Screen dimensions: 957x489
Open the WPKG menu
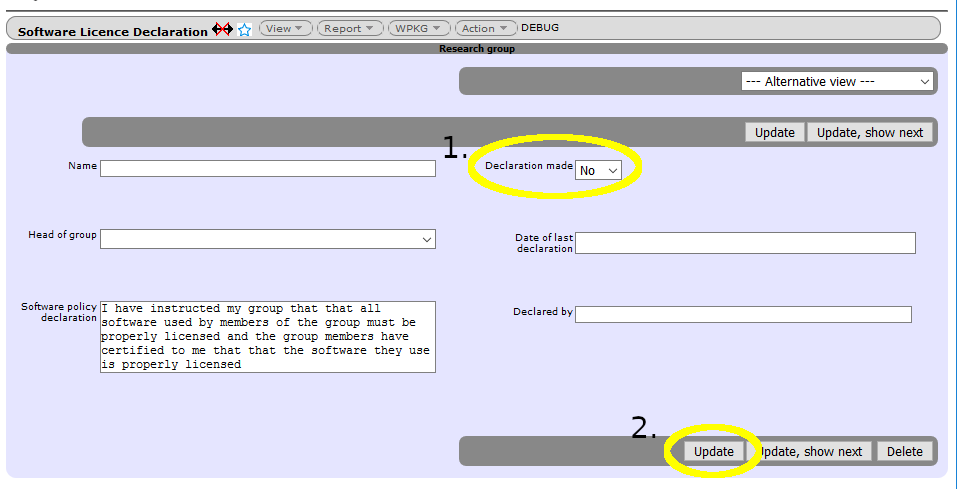[x=419, y=28]
